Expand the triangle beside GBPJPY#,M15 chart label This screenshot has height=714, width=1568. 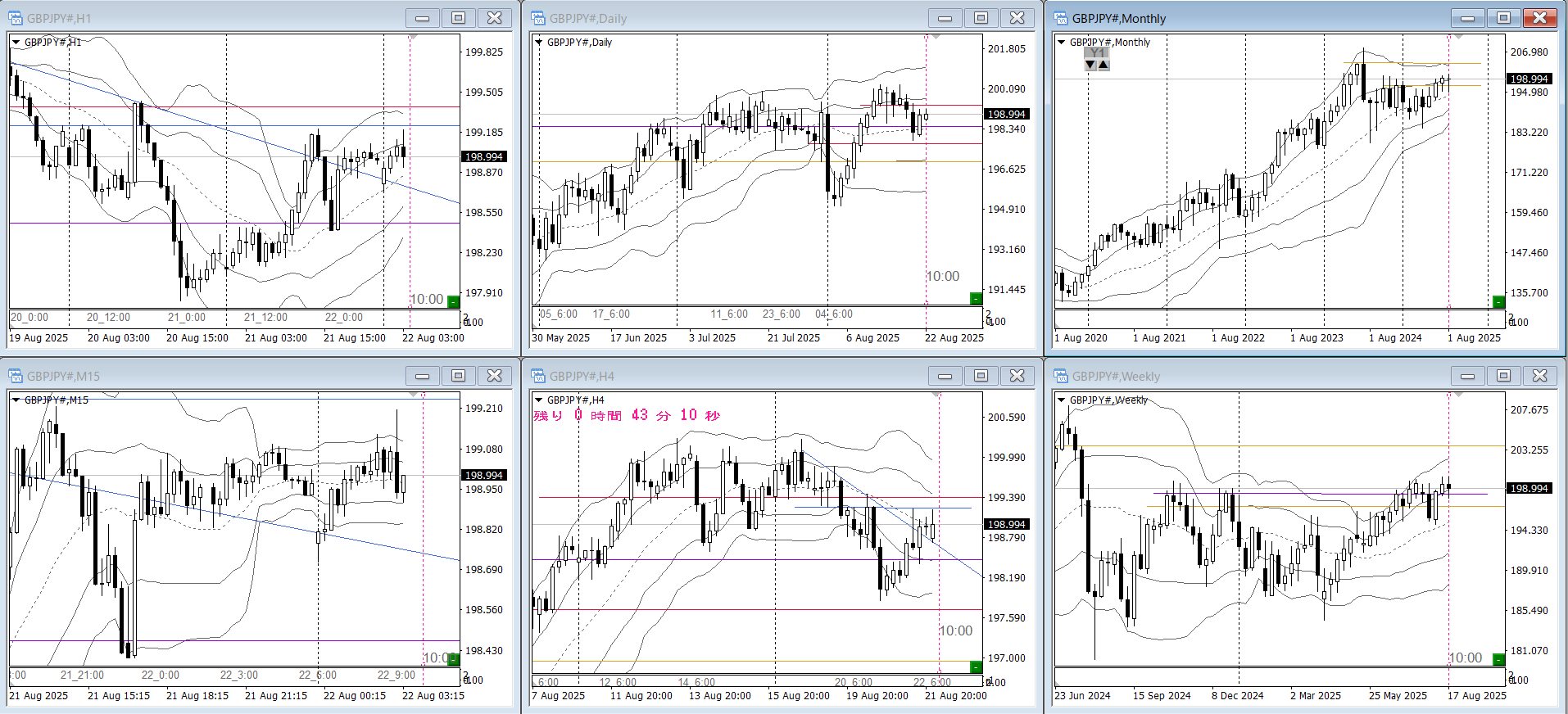coord(16,400)
